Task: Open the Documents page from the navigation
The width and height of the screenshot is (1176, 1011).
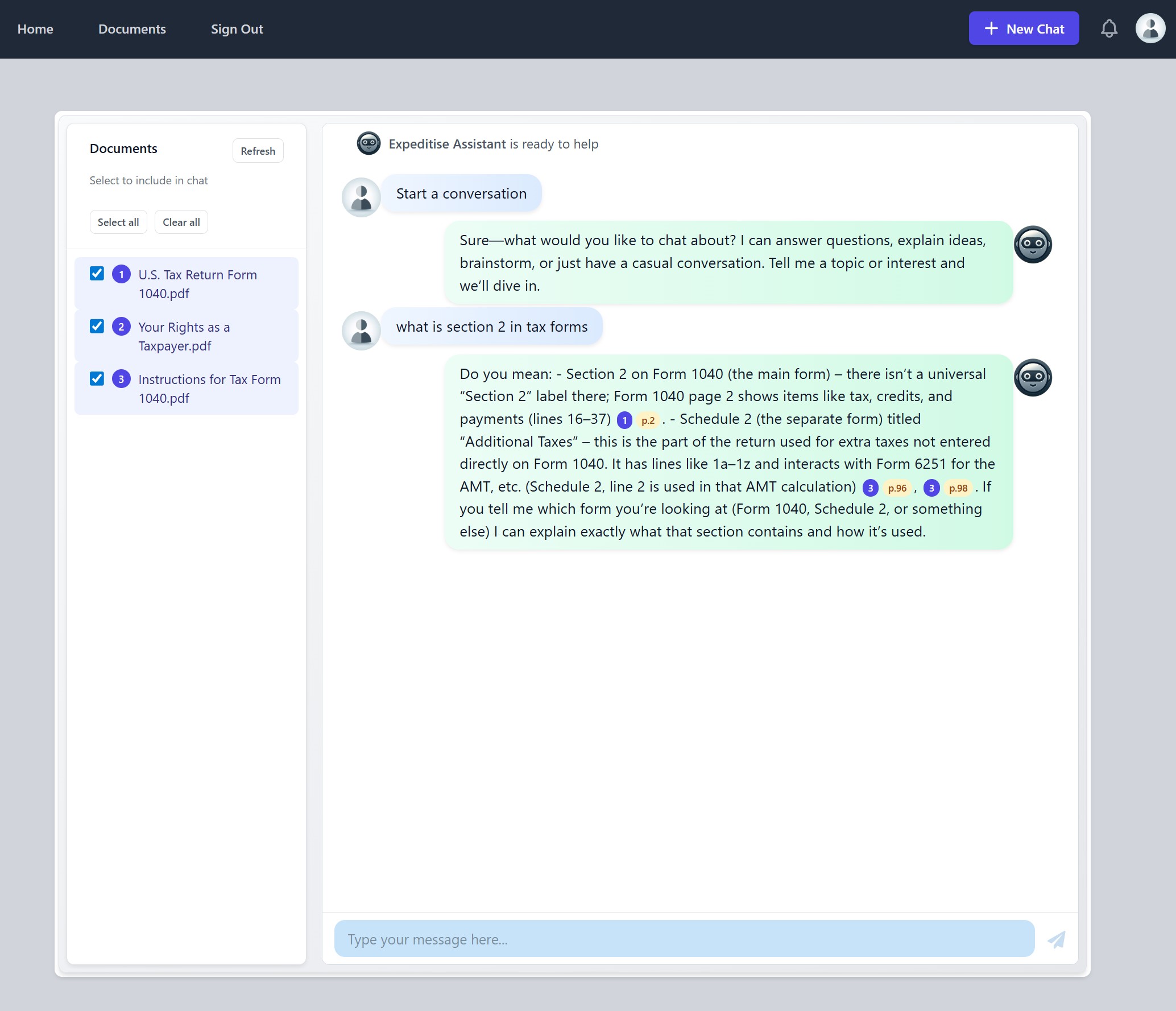Action: click(x=132, y=28)
